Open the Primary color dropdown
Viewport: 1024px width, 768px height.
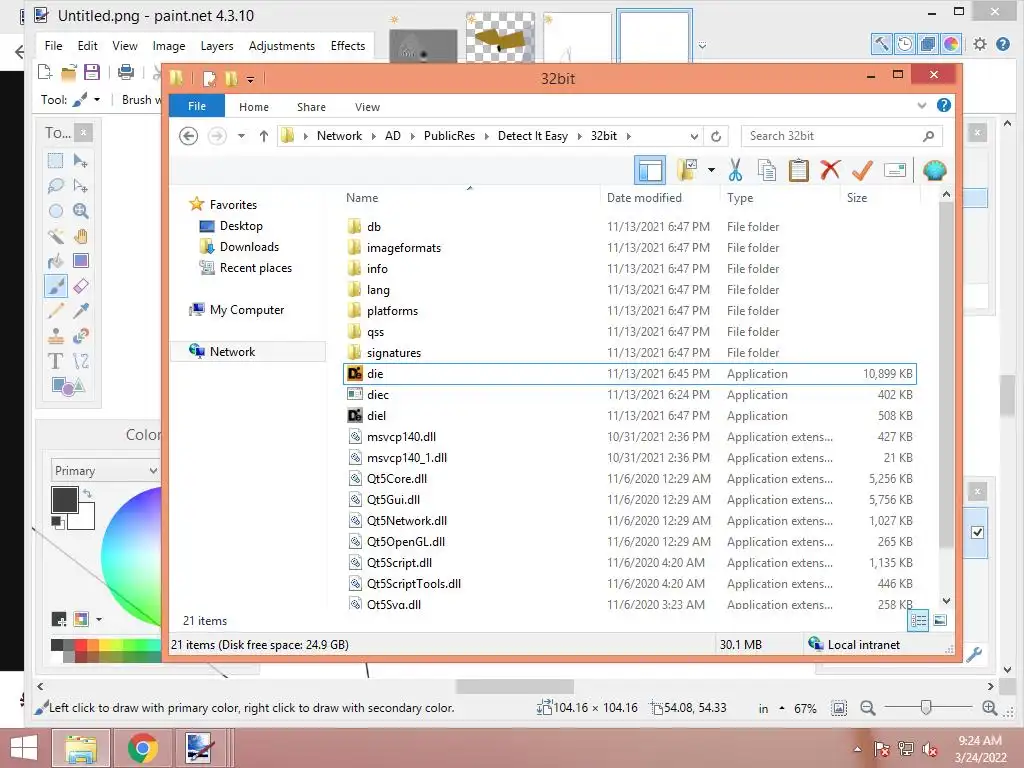point(105,470)
